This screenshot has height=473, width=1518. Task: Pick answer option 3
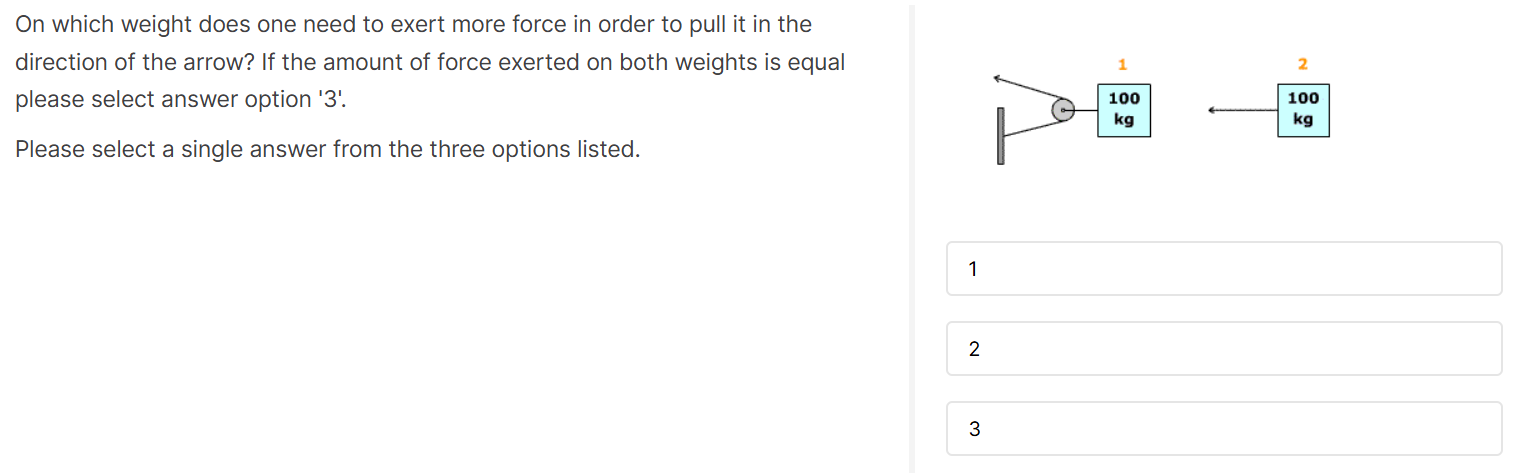1223,428
